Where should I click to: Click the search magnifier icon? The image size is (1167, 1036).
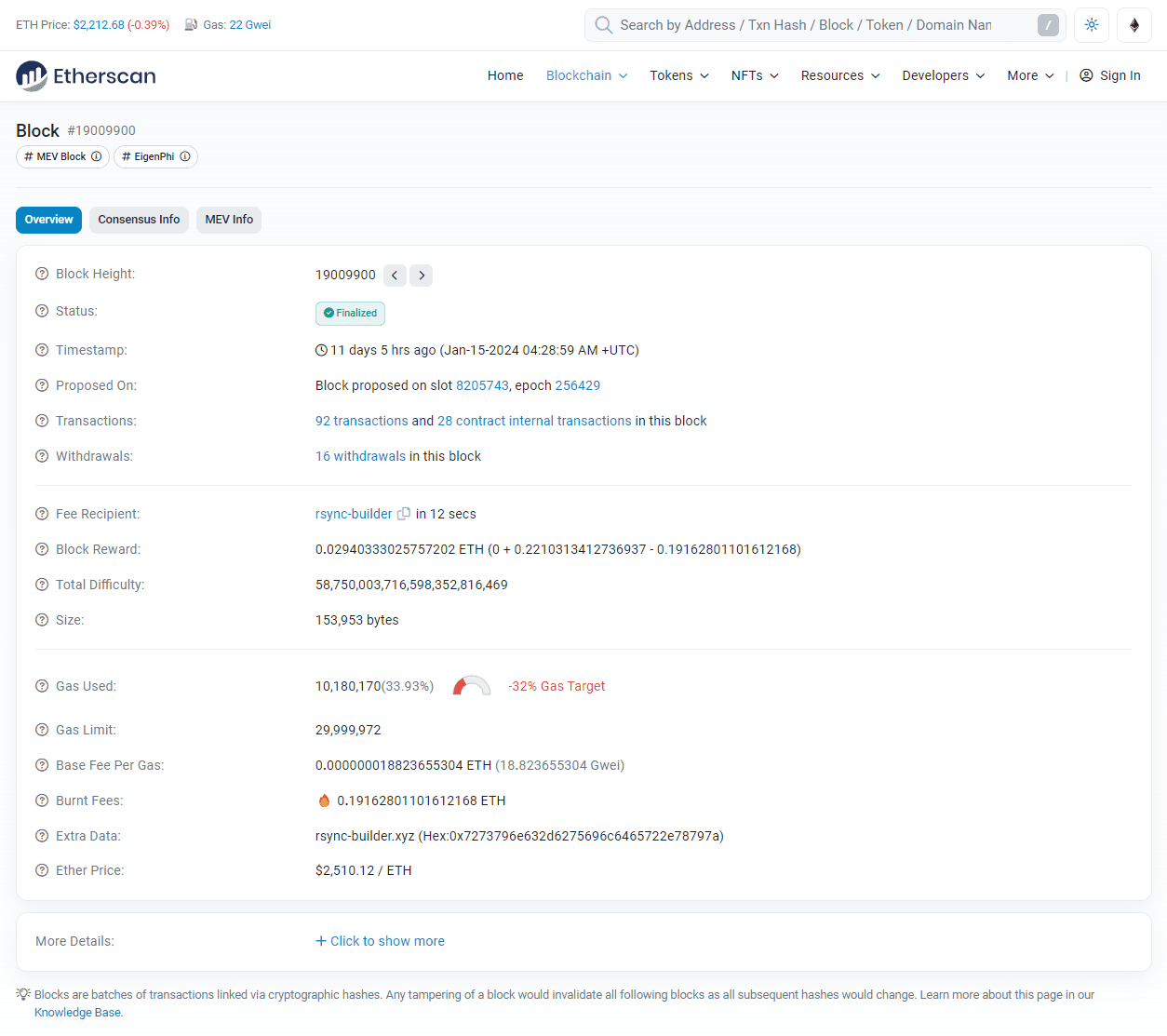click(x=604, y=25)
